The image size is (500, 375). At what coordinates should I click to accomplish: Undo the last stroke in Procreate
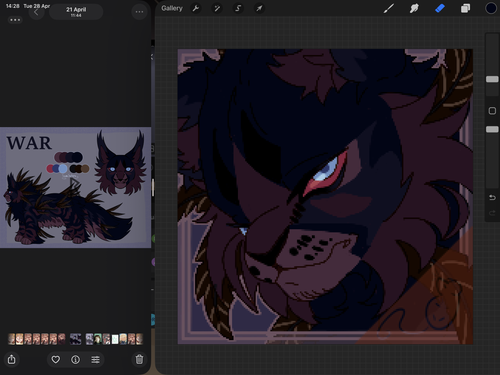(x=492, y=198)
